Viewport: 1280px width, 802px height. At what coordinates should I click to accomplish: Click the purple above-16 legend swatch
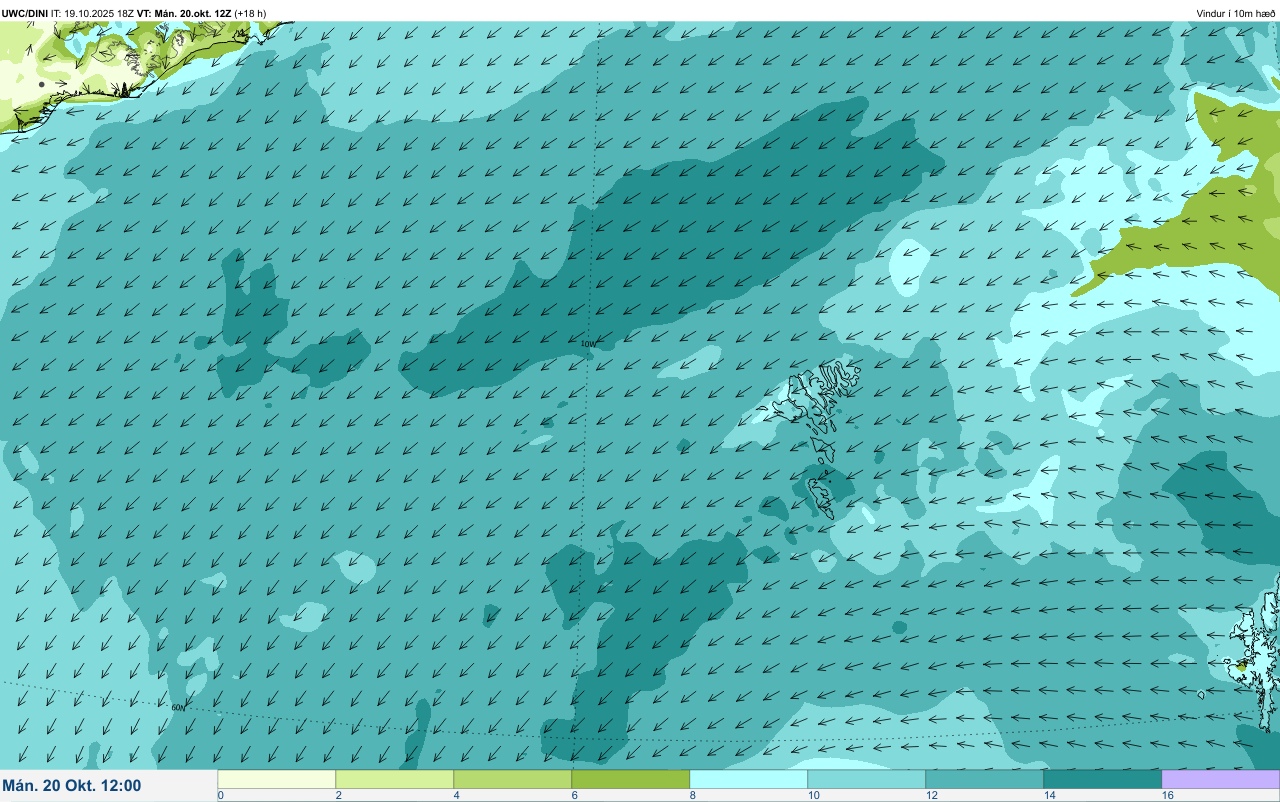[x=1221, y=779]
